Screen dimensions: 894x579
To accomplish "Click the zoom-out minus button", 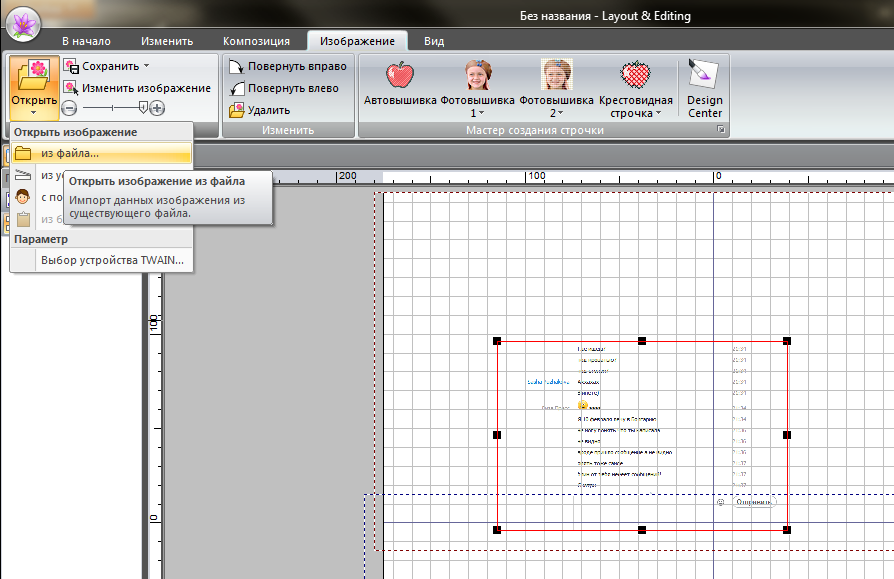I will click(x=69, y=108).
